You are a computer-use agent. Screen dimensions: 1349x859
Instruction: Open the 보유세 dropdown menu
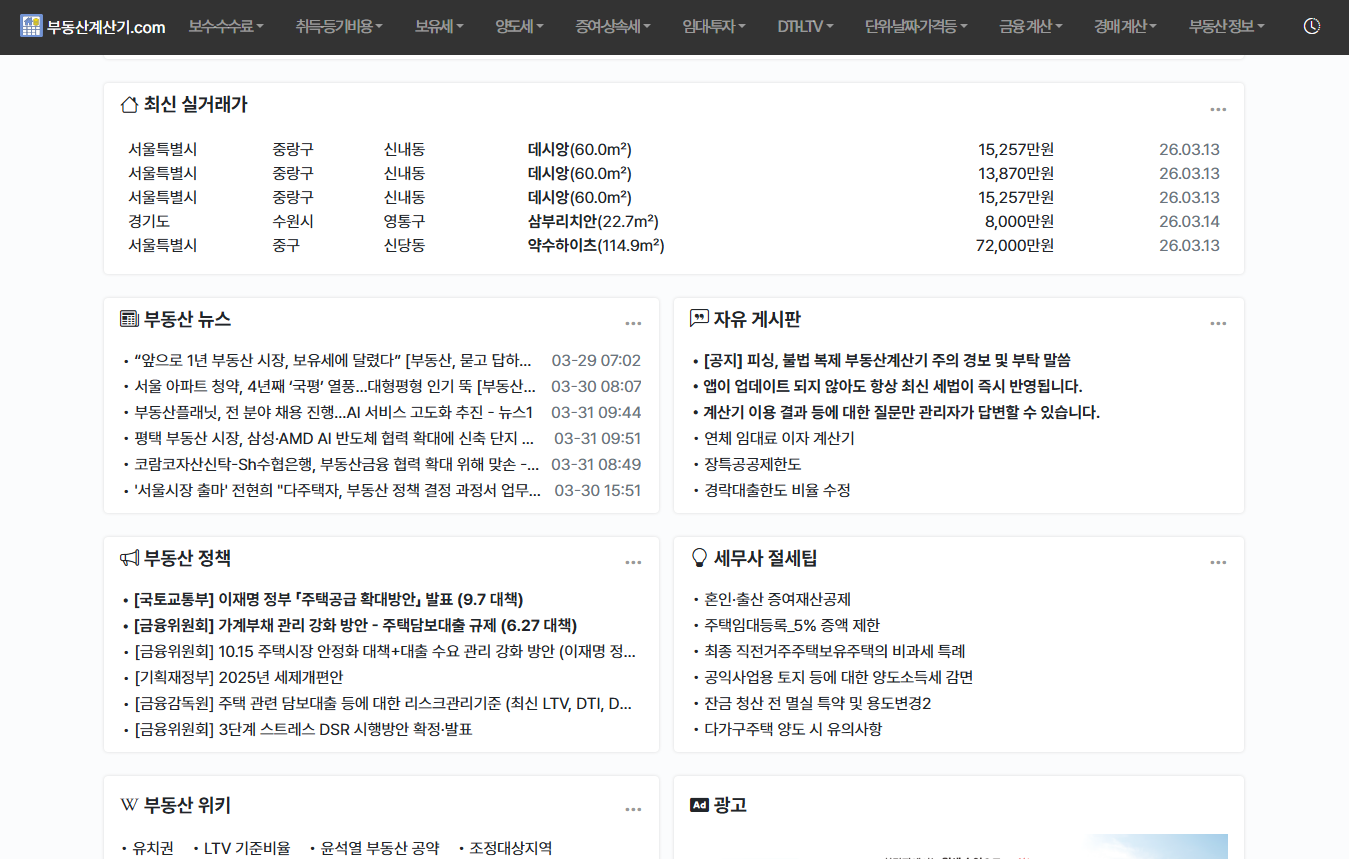437,27
